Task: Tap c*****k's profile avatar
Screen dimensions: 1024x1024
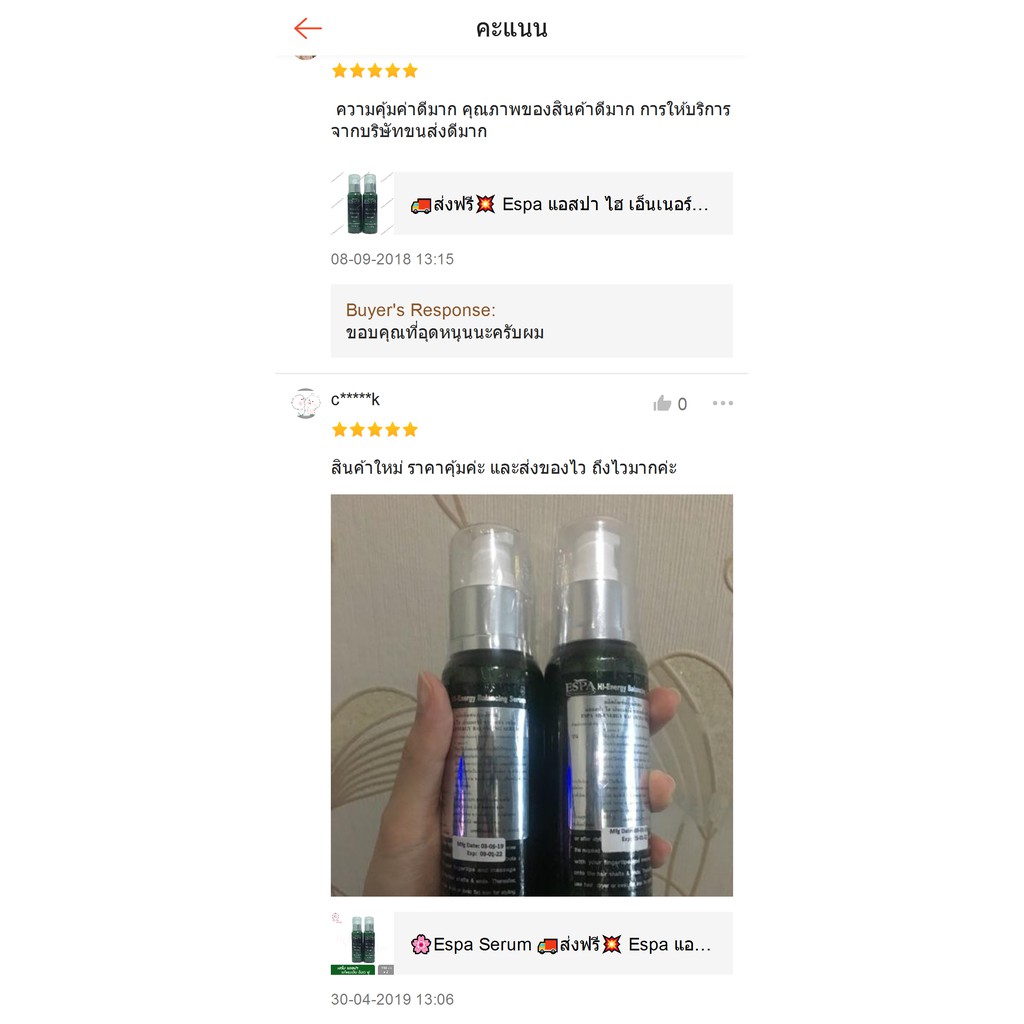Action: click(305, 403)
